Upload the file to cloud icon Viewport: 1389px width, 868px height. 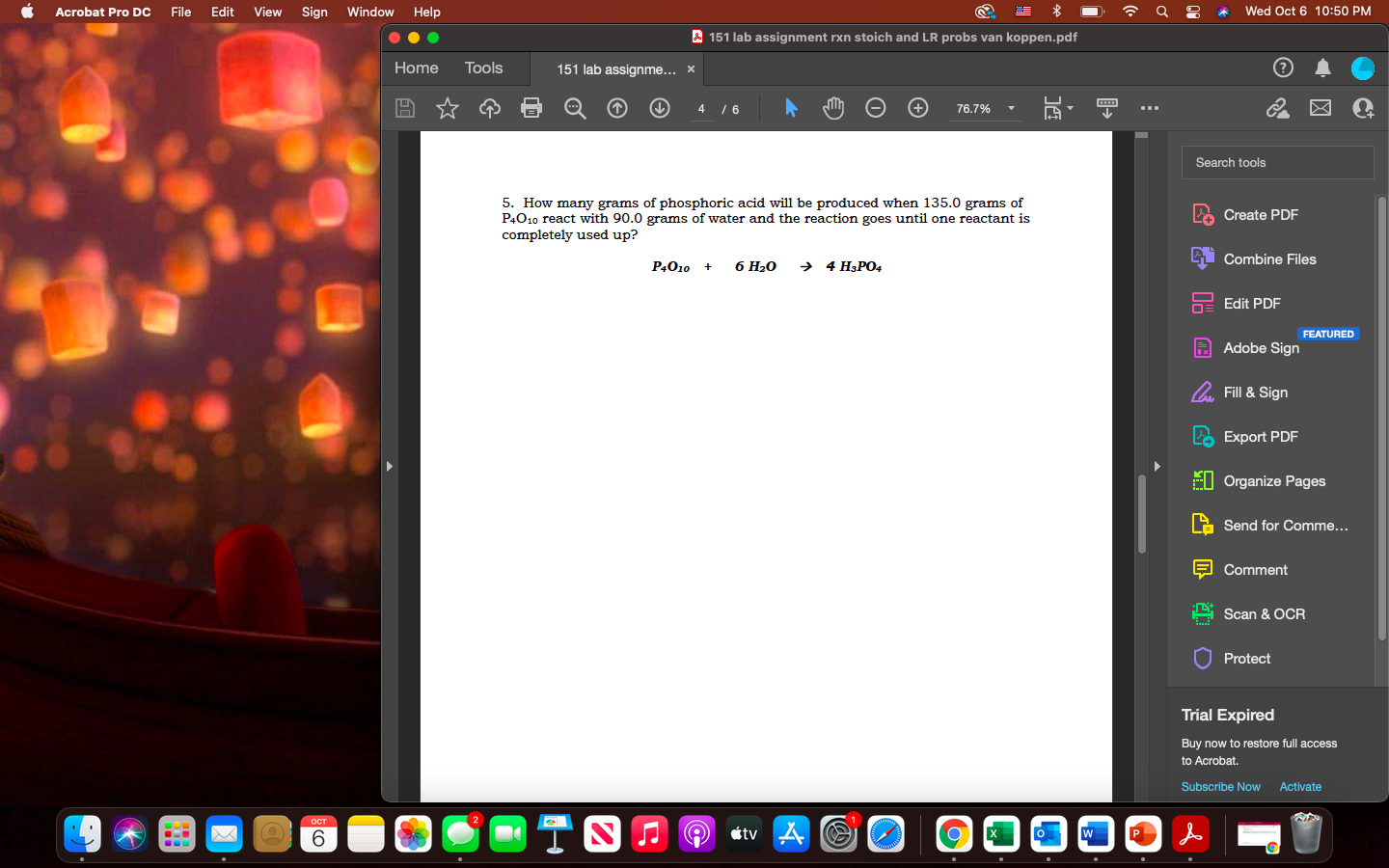click(490, 108)
